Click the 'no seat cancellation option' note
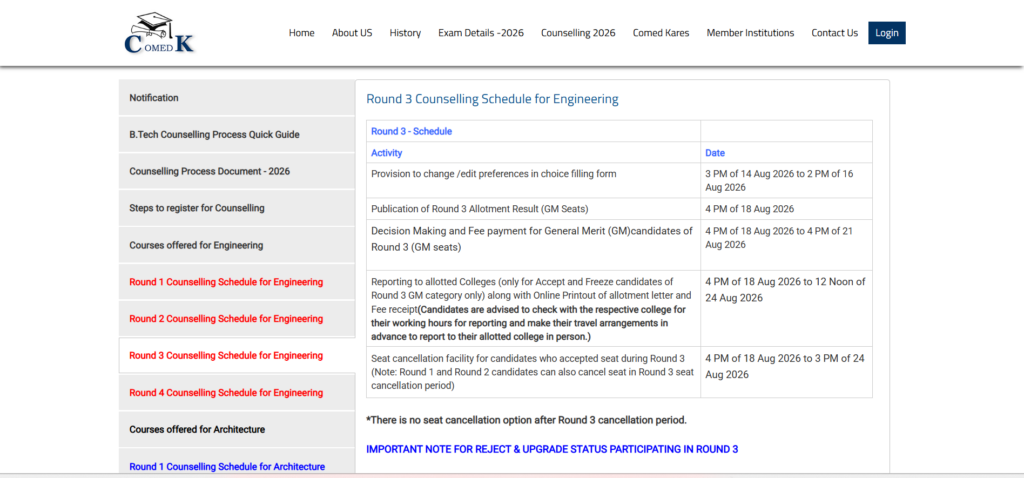1024x478 pixels. (x=526, y=420)
